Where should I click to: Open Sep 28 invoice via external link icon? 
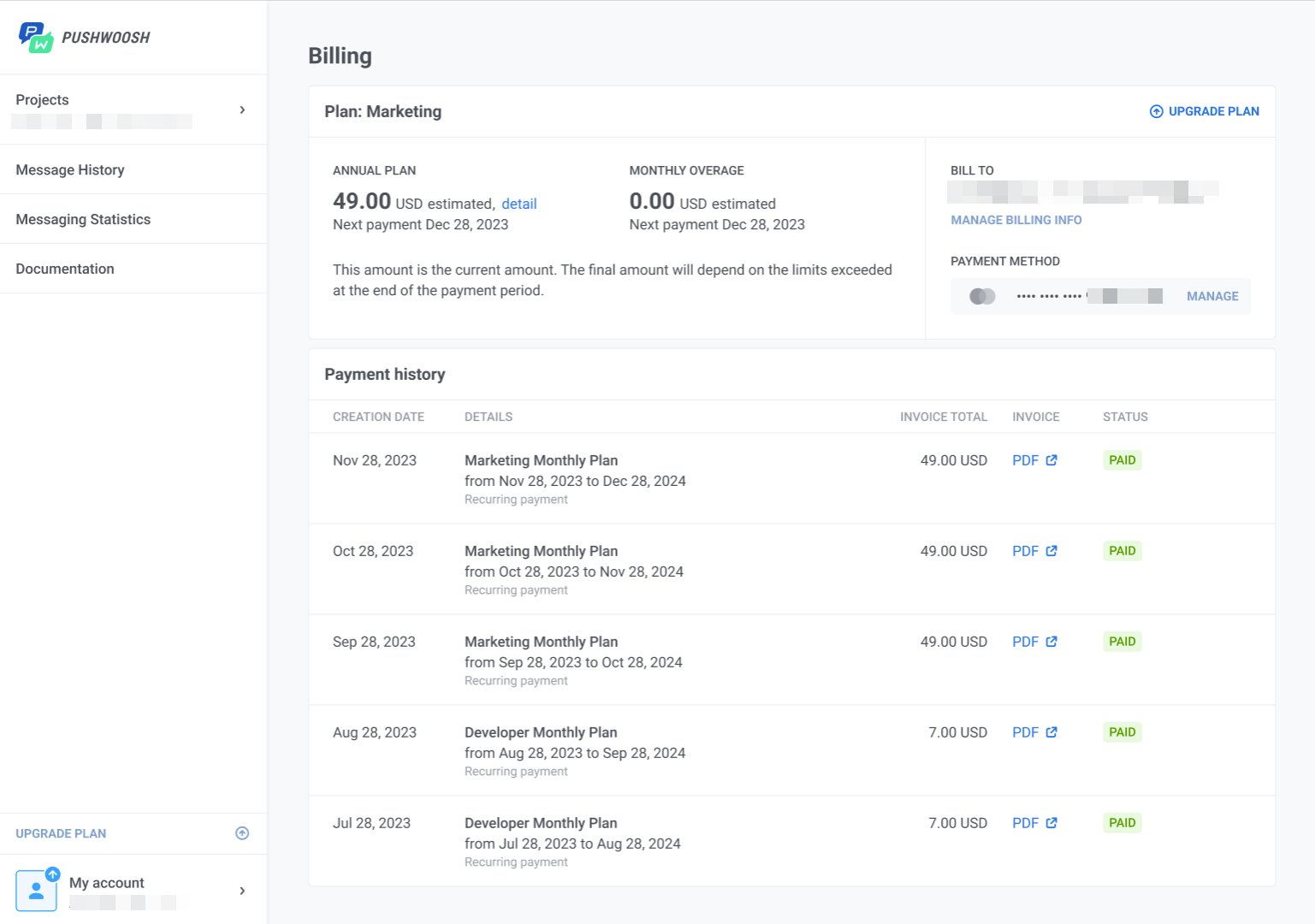coord(1051,641)
